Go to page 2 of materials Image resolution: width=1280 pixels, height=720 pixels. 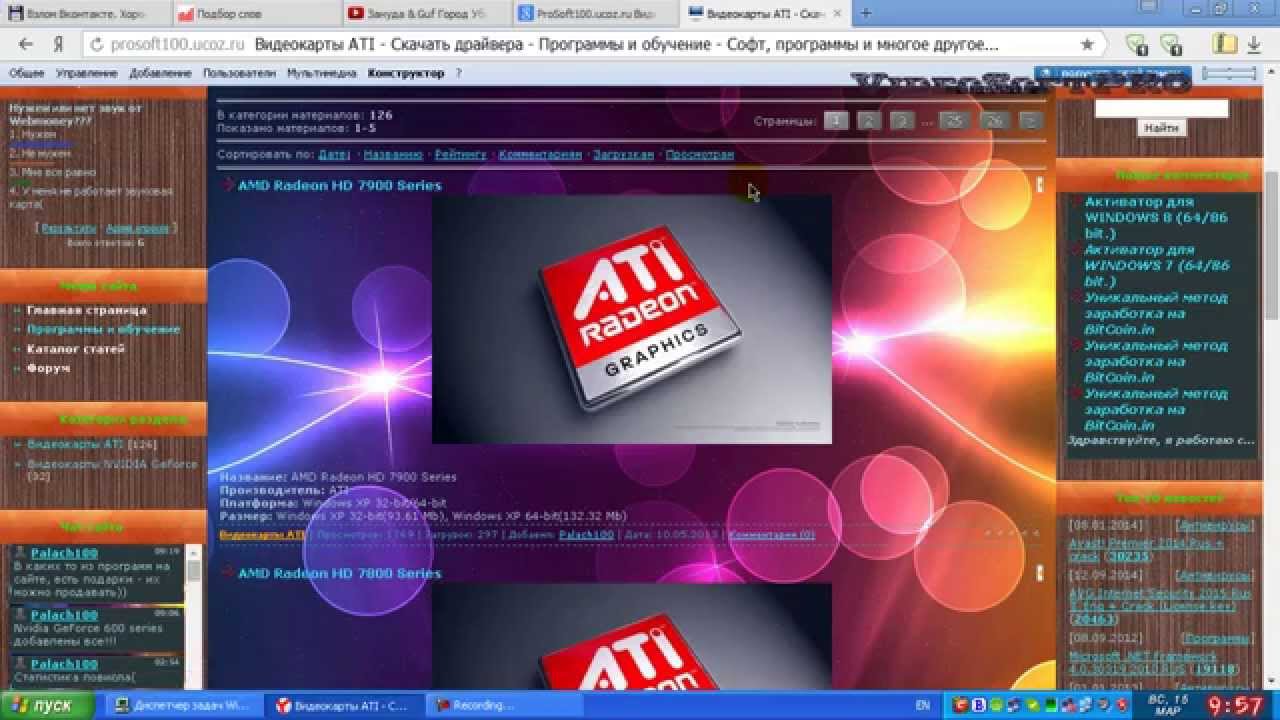pyautogui.click(x=869, y=121)
